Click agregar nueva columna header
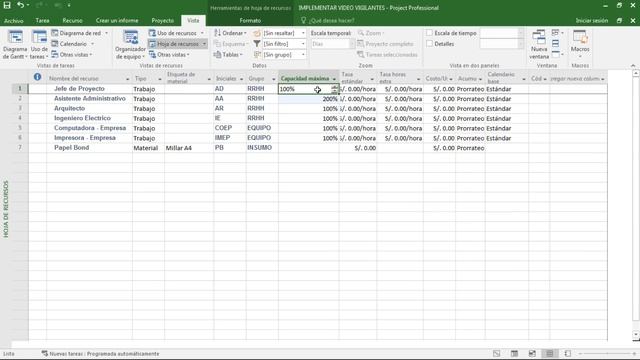640x360 pixels. pos(578,78)
